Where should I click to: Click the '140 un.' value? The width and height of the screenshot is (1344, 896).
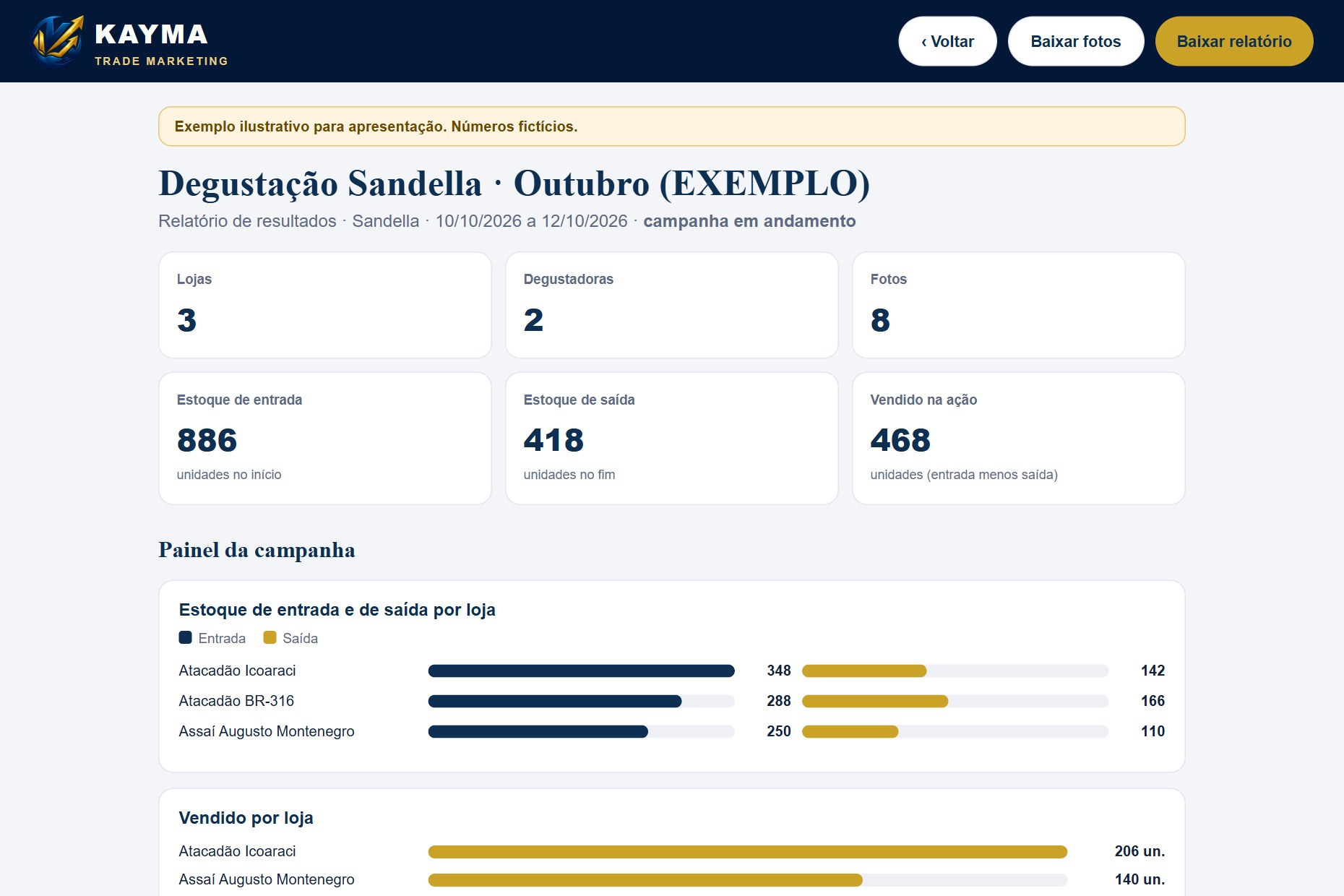coord(1140,879)
